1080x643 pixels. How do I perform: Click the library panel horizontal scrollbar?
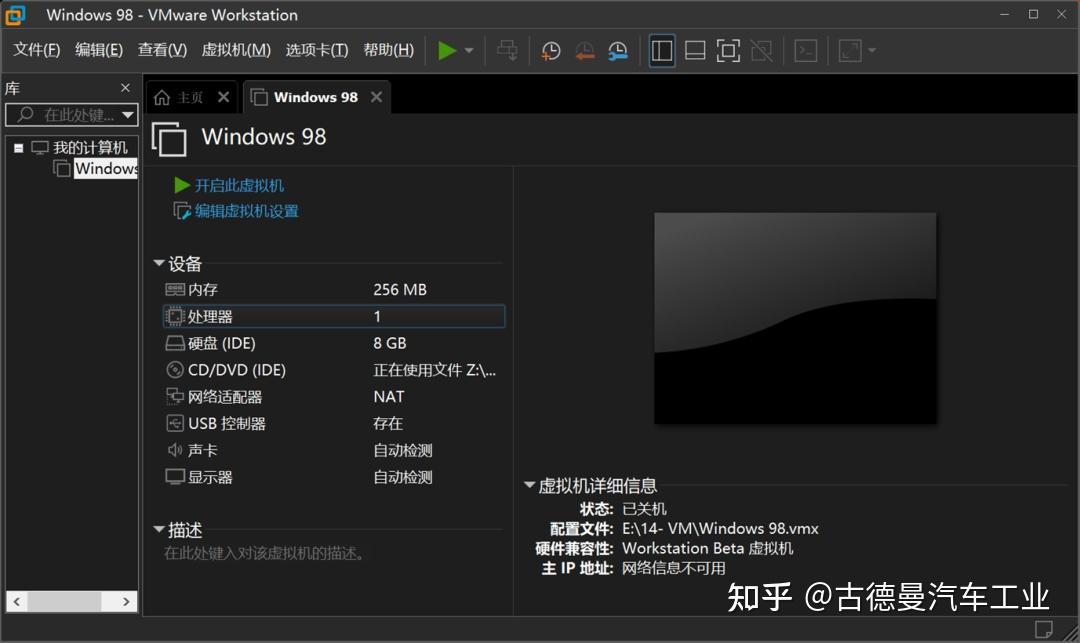point(65,601)
